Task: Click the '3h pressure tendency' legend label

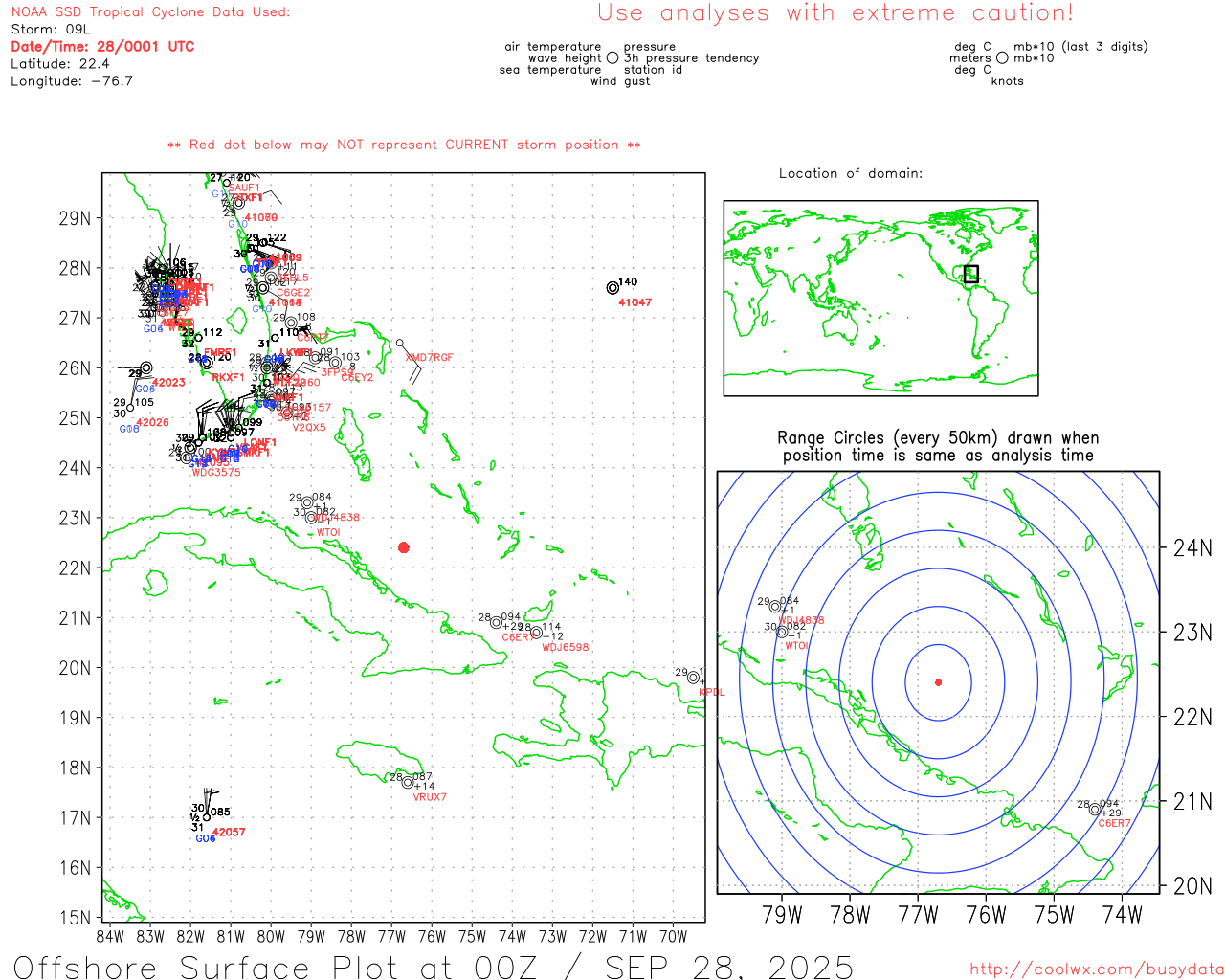Action: click(692, 58)
